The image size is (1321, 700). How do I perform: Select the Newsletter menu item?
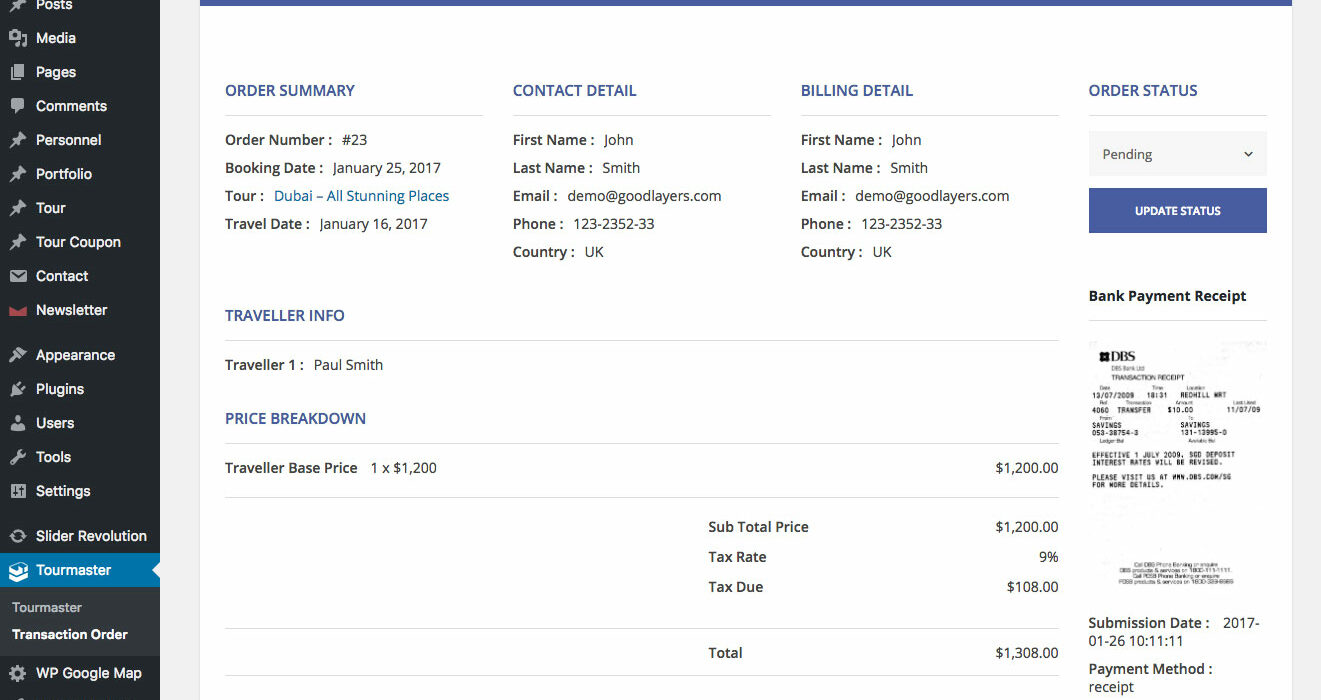click(x=71, y=310)
